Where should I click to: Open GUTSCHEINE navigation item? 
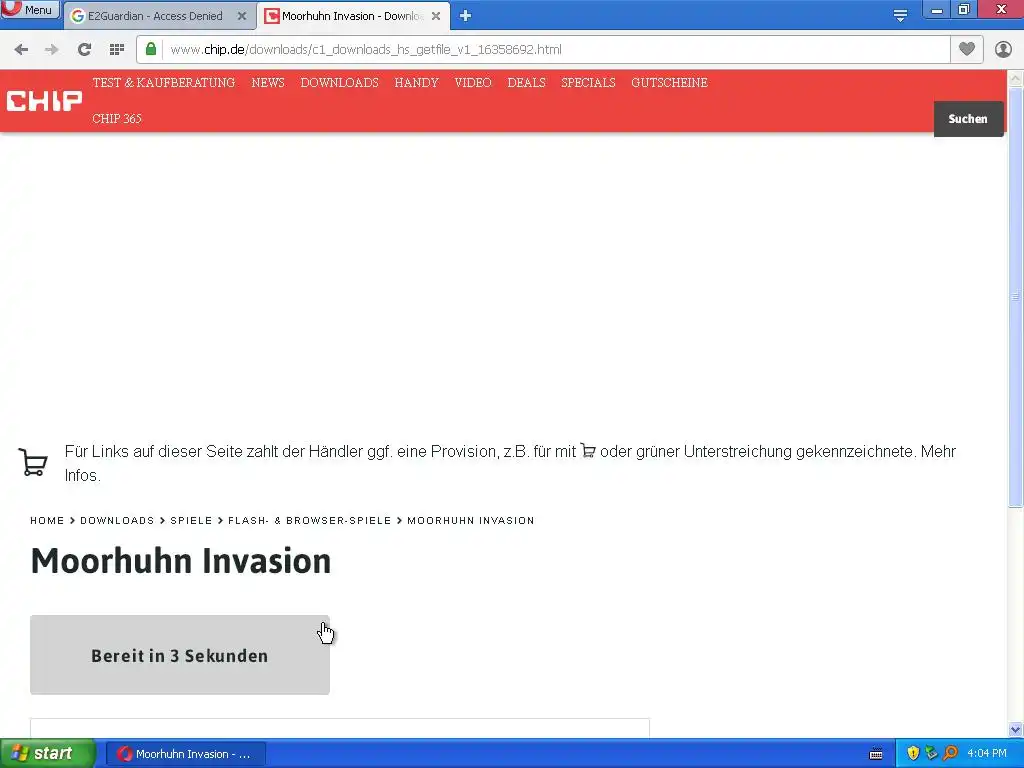pyautogui.click(x=669, y=83)
